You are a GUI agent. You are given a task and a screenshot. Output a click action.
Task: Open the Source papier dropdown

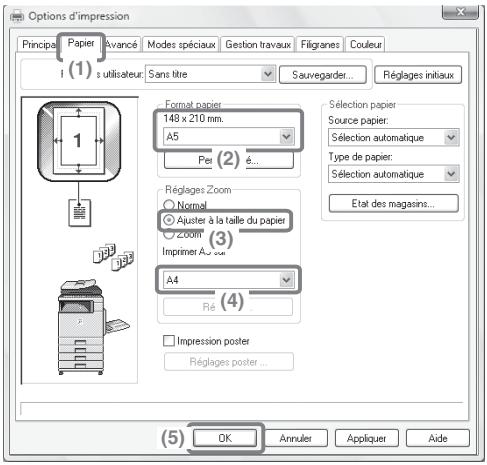point(394,137)
